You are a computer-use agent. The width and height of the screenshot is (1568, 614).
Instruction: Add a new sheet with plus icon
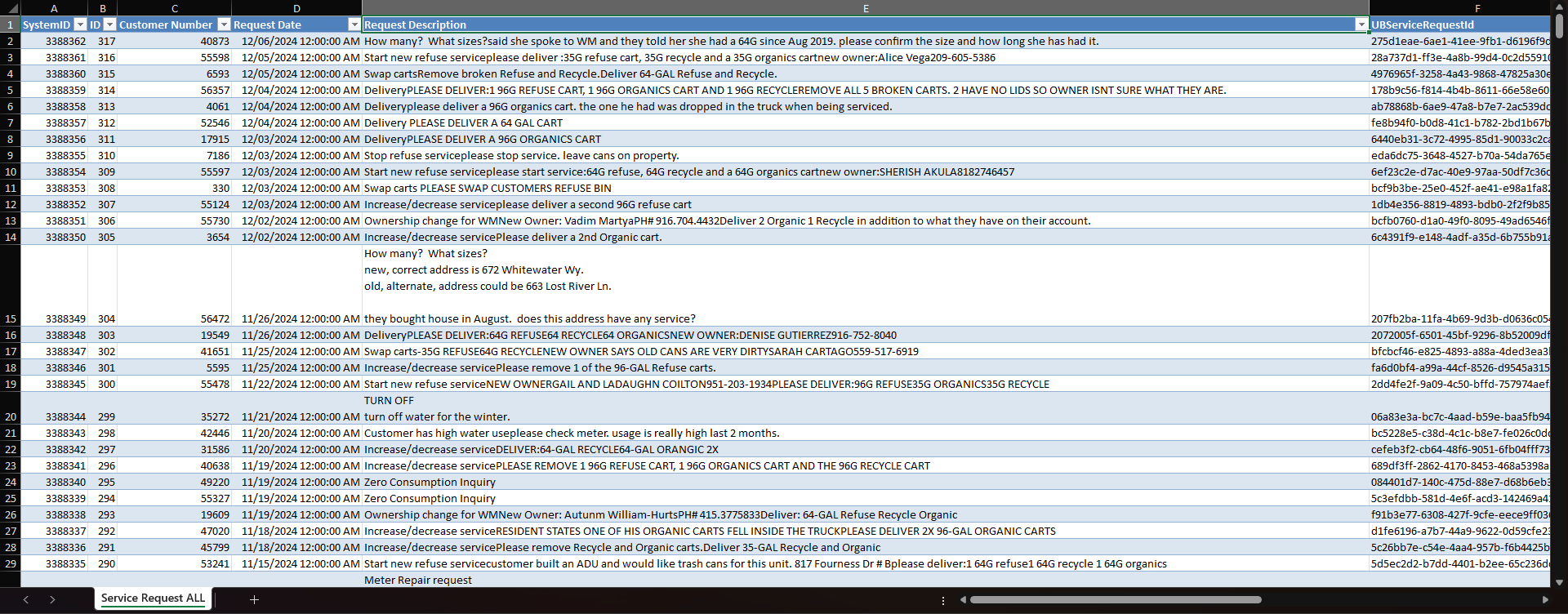[254, 599]
